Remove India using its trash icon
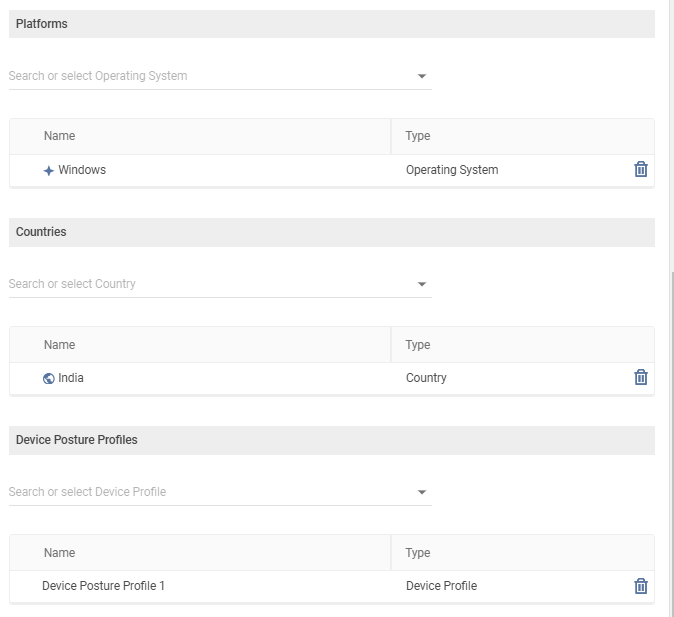 (x=641, y=378)
